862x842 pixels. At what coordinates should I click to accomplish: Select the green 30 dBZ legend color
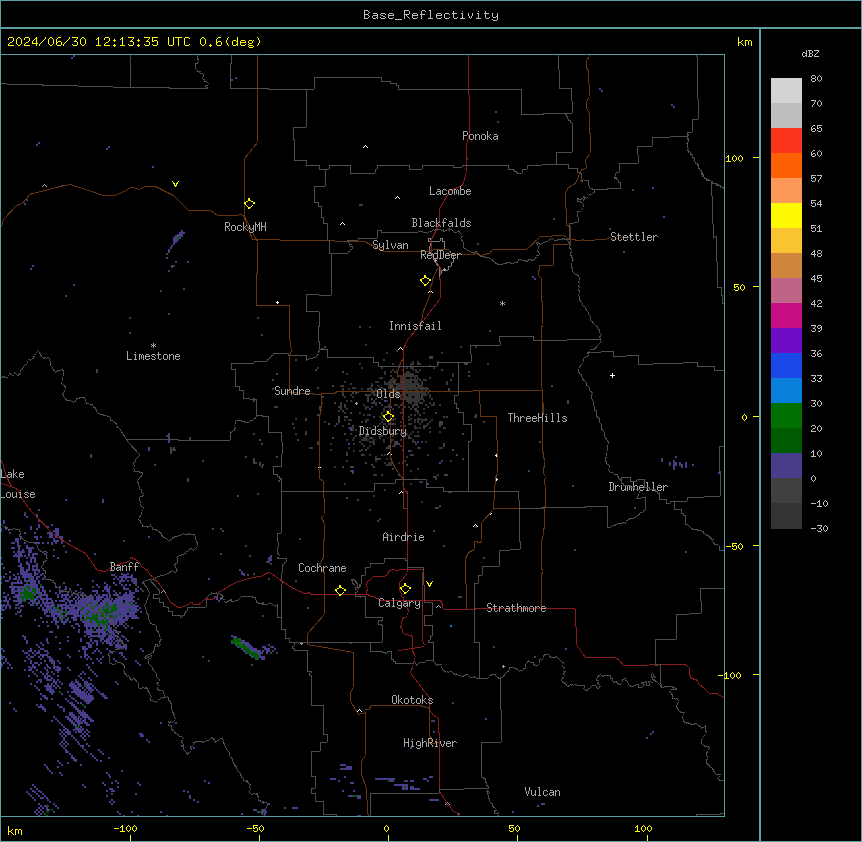[786, 416]
